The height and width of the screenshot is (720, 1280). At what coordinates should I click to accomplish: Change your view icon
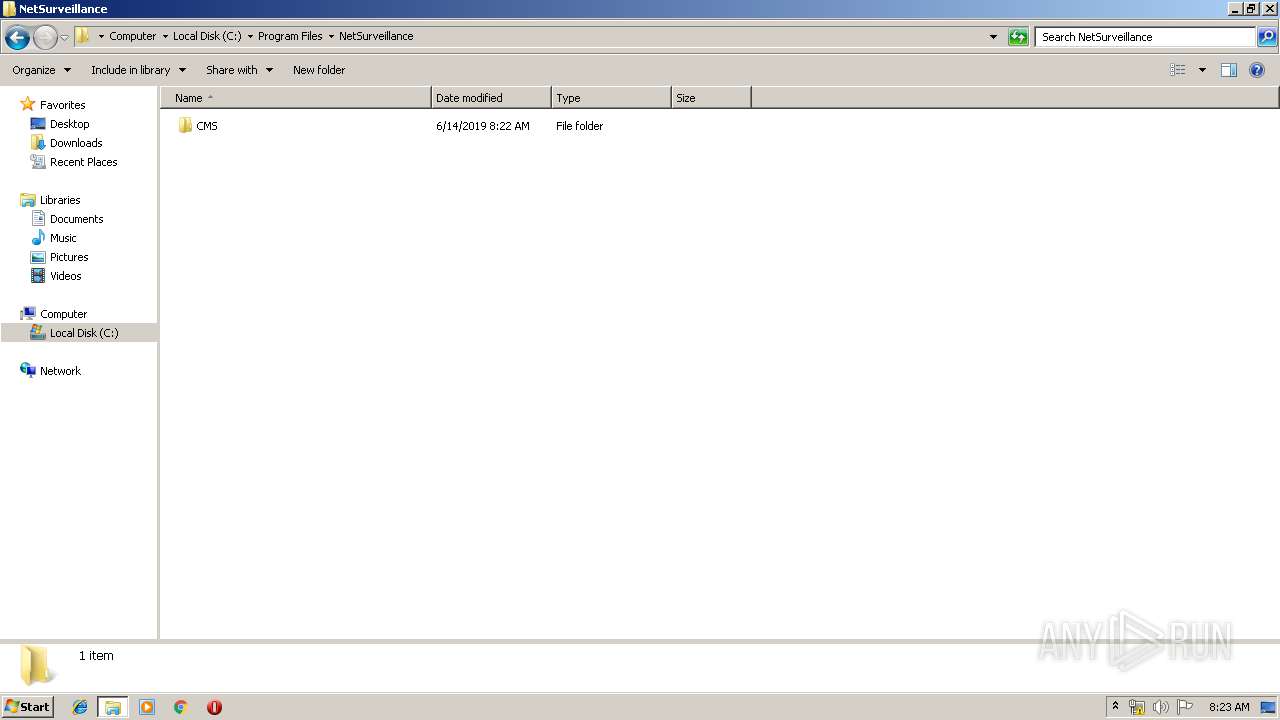click(1178, 70)
